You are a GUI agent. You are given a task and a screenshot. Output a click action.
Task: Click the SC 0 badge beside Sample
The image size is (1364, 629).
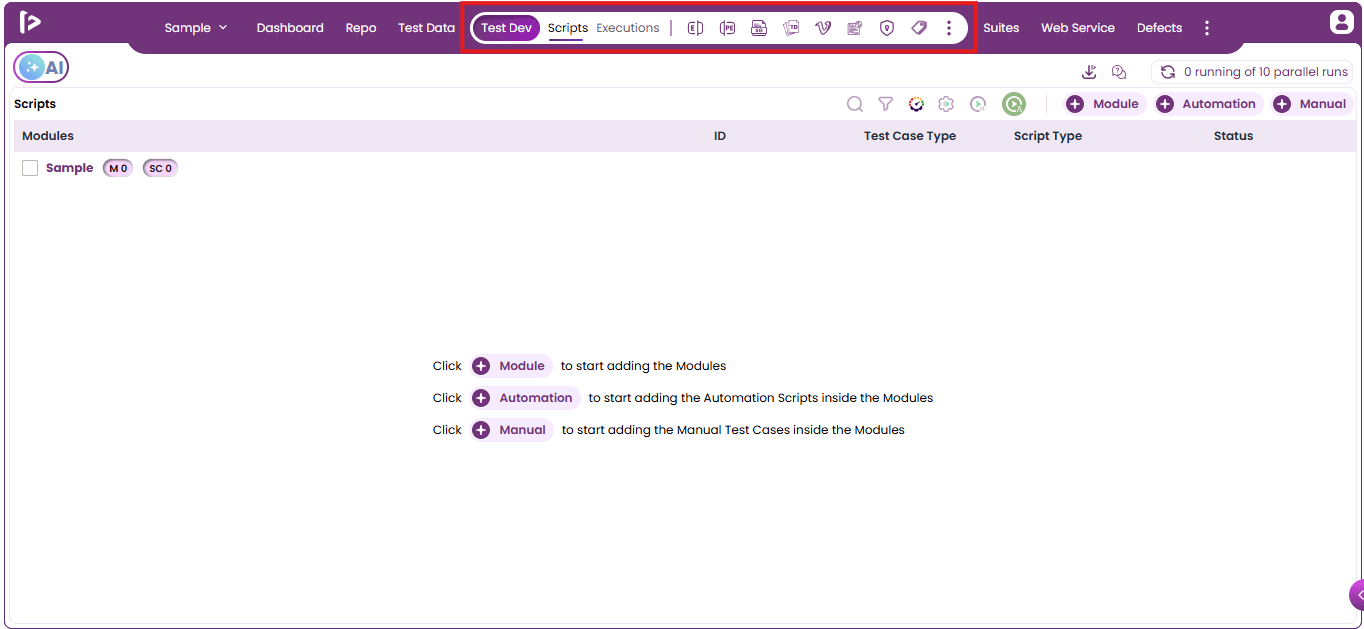160,168
